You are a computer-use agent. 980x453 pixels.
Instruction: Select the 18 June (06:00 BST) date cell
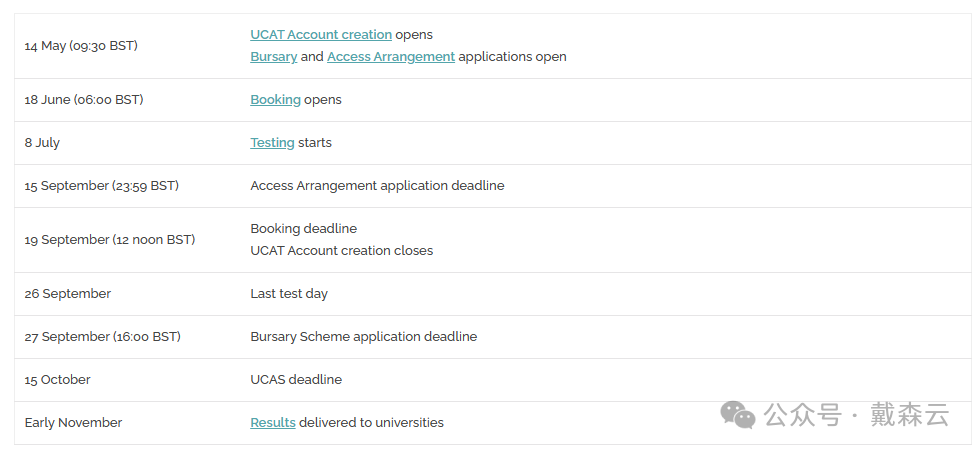pyautogui.click(x=84, y=100)
